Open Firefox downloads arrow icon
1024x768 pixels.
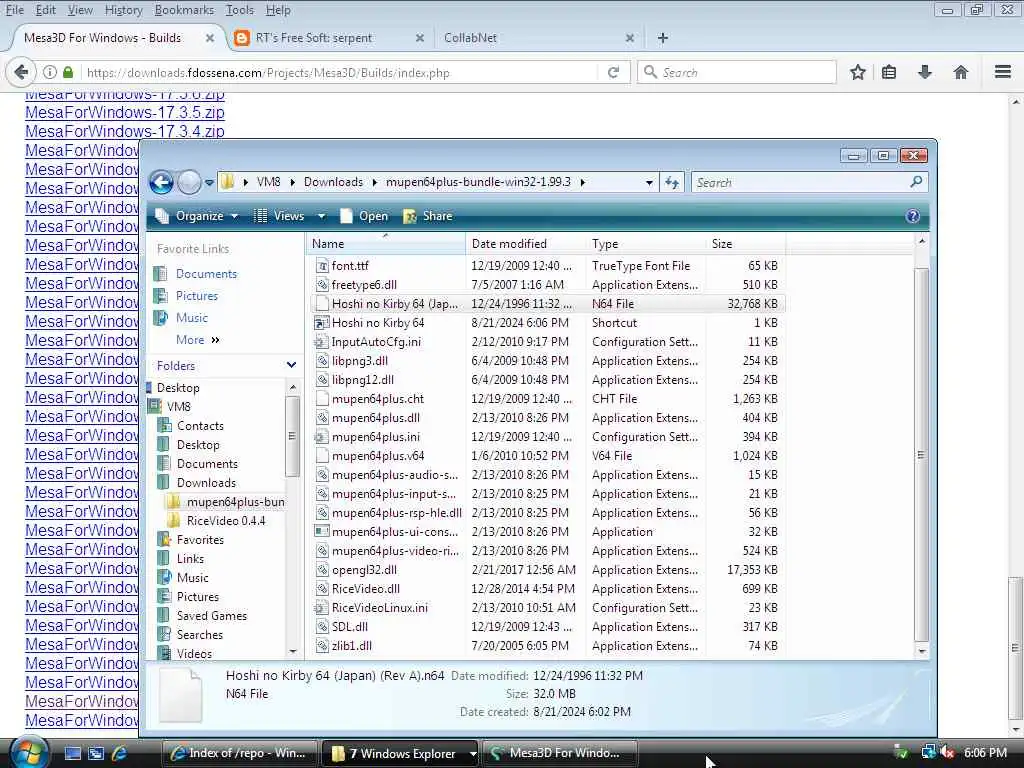(x=925, y=72)
